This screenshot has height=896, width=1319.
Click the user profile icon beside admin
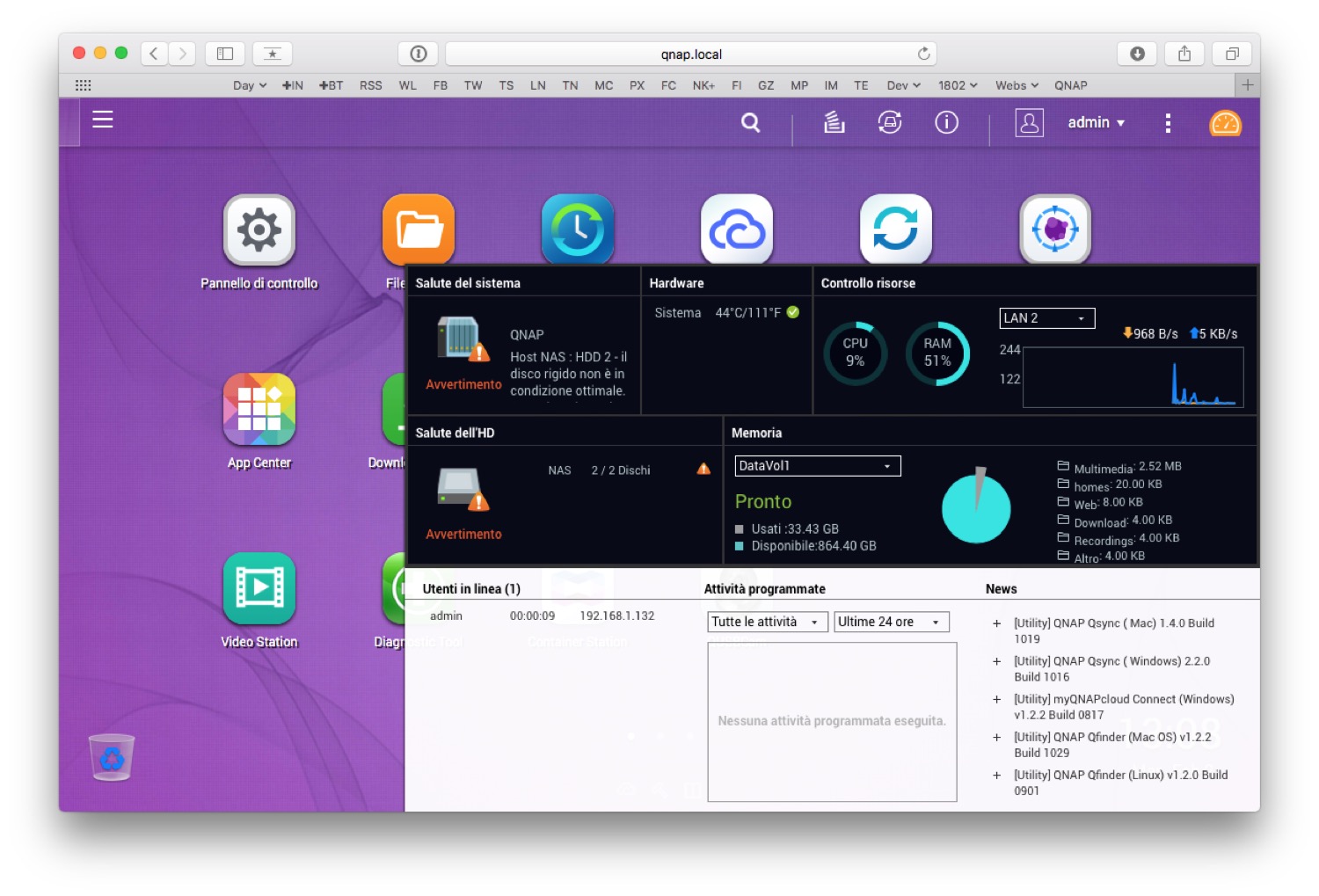(1029, 122)
